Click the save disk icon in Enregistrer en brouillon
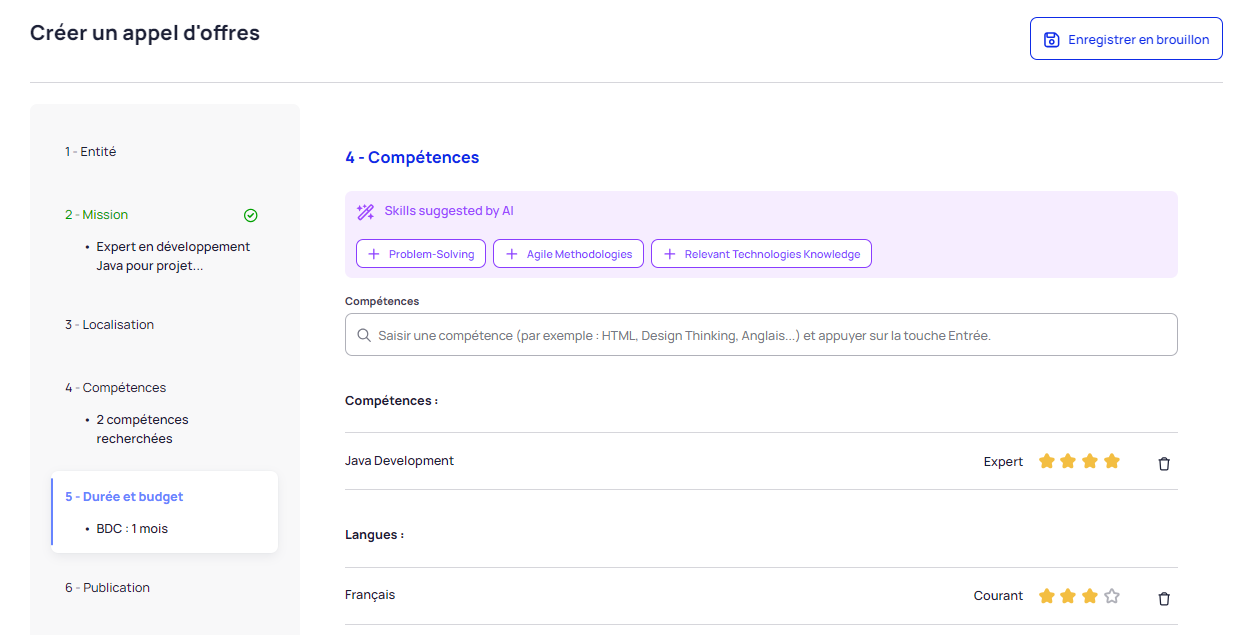Image resolution: width=1253 pixels, height=635 pixels. 1051,40
